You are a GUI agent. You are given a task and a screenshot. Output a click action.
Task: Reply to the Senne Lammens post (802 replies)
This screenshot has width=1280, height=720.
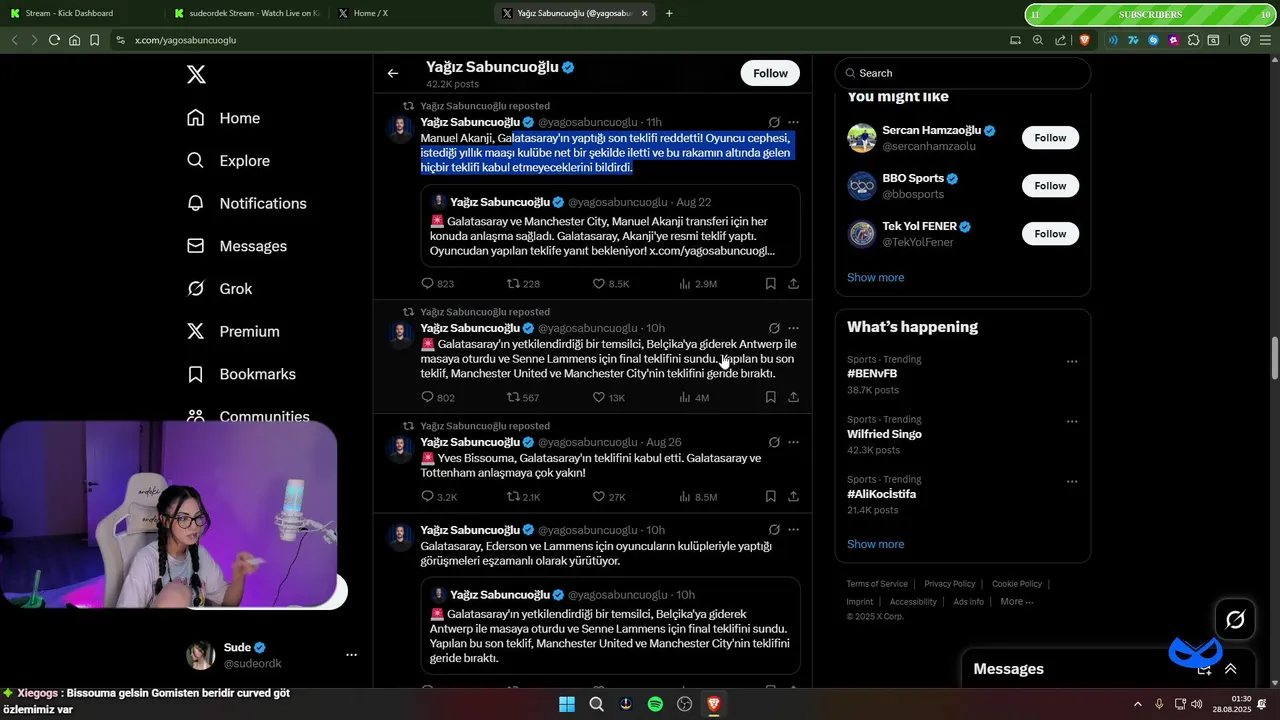tap(437, 397)
